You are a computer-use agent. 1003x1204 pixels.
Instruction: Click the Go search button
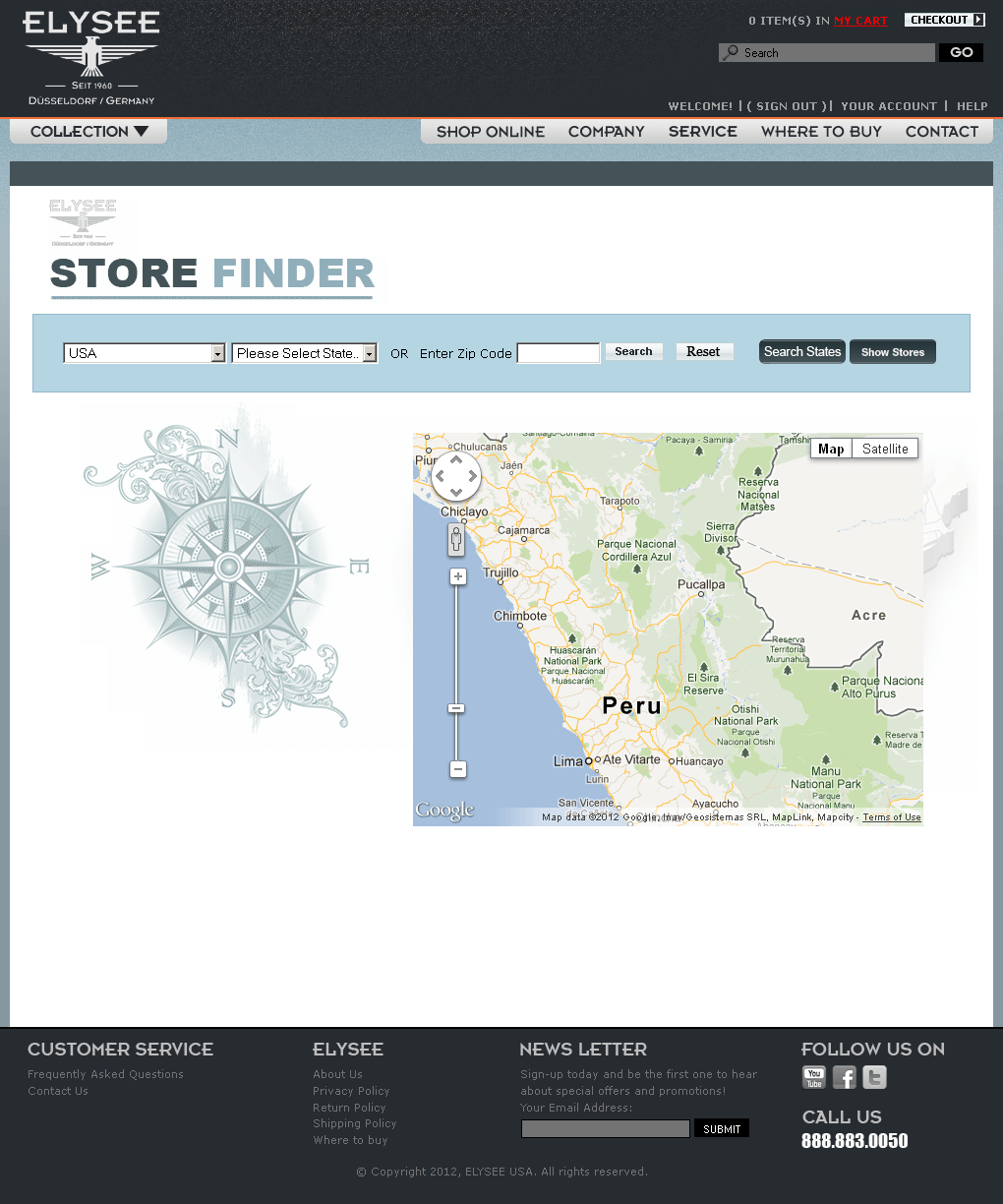click(962, 52)
